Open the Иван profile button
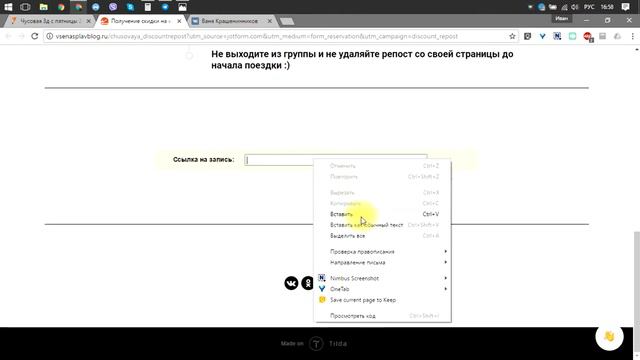 tap(562, 18)
